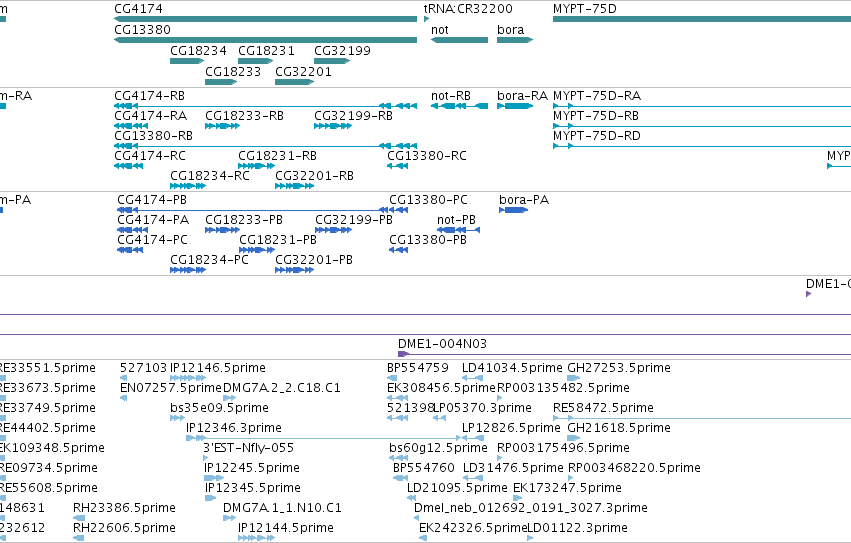Screen dimensions: 851x543
Task: Click the RH22606.5prime EST
Action: pyautogui.click(x=79, y=539)
